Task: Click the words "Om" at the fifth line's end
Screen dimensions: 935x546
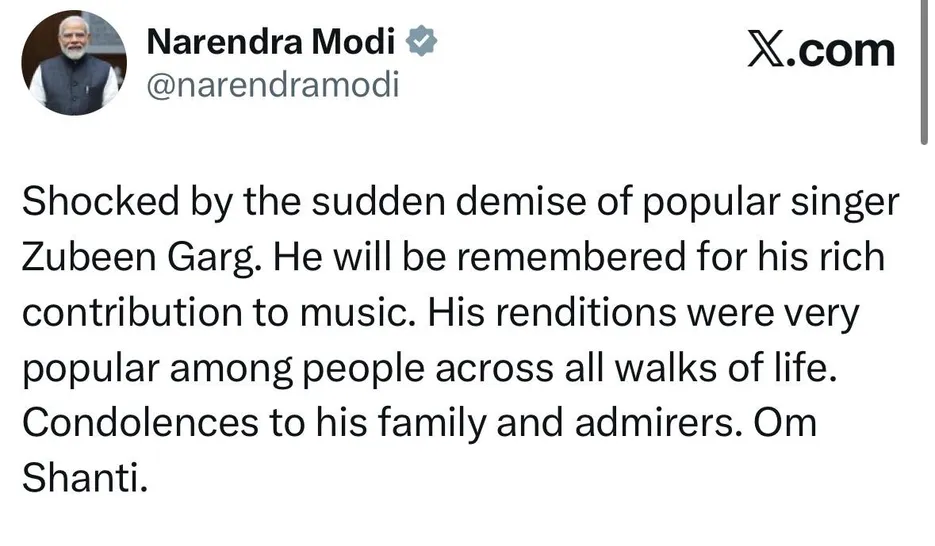Action: [784, 422]
